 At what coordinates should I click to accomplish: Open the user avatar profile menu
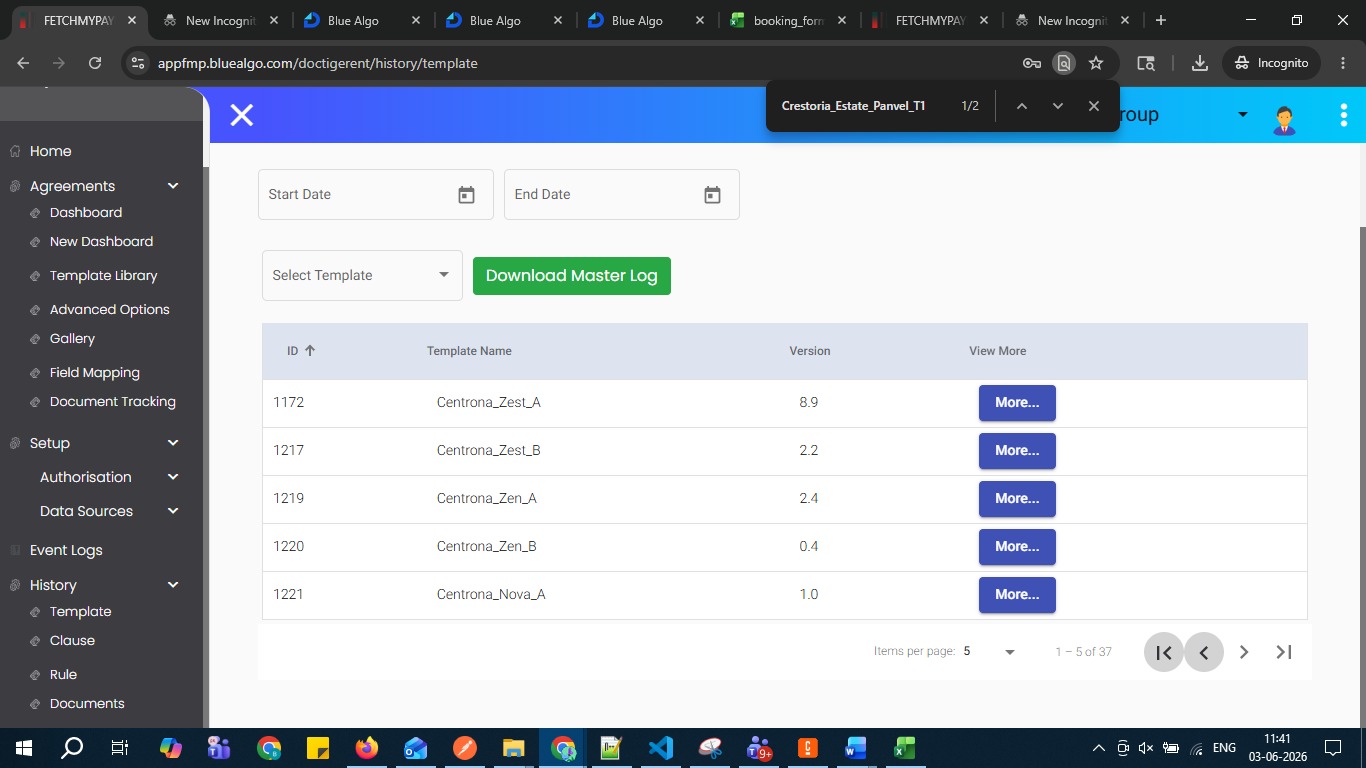click(x=1284, y=120)
